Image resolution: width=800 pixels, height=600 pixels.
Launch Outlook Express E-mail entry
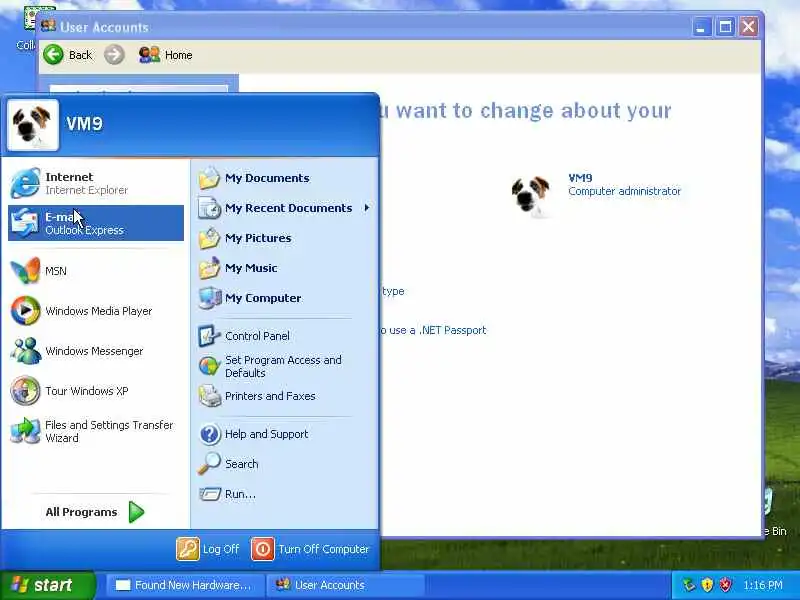(96, 223)
